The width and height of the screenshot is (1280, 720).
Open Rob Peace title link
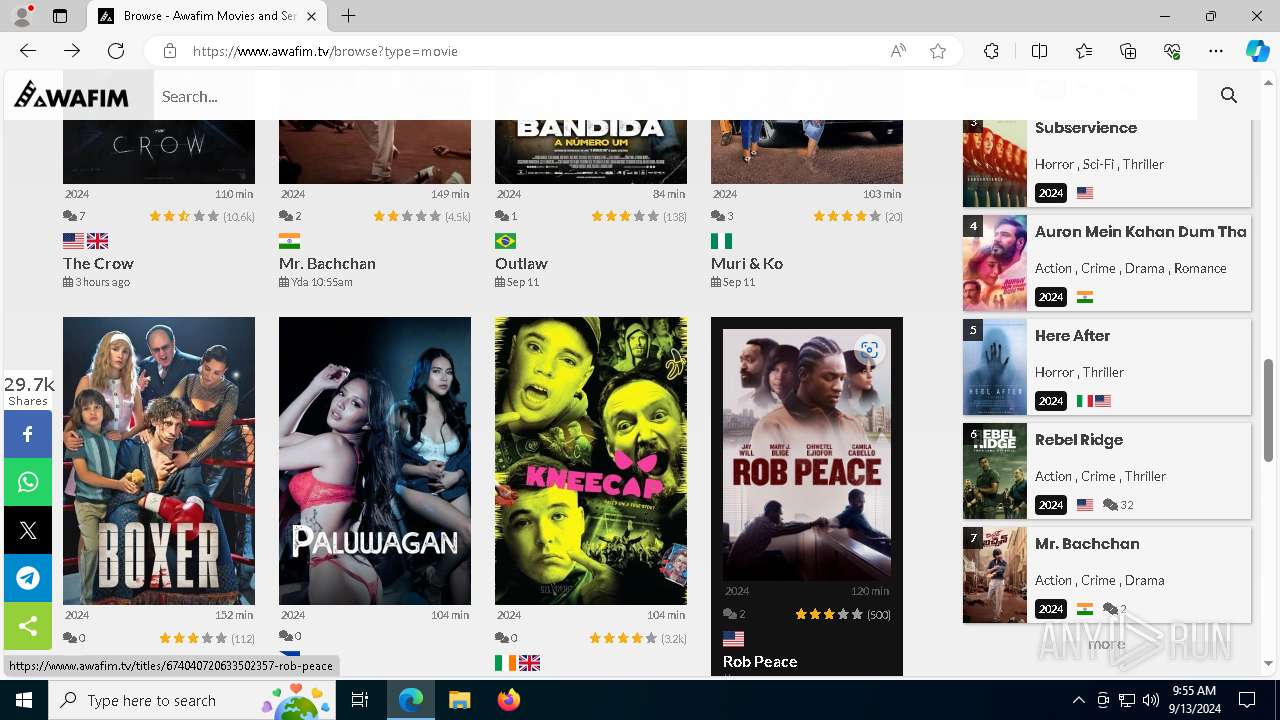click(760, 661)
